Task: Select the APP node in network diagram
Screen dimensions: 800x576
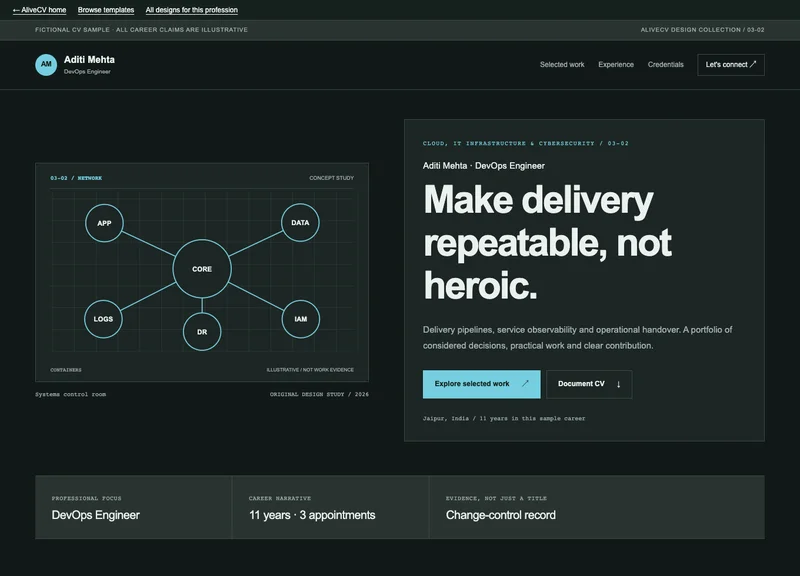Action: coord(104,223)
